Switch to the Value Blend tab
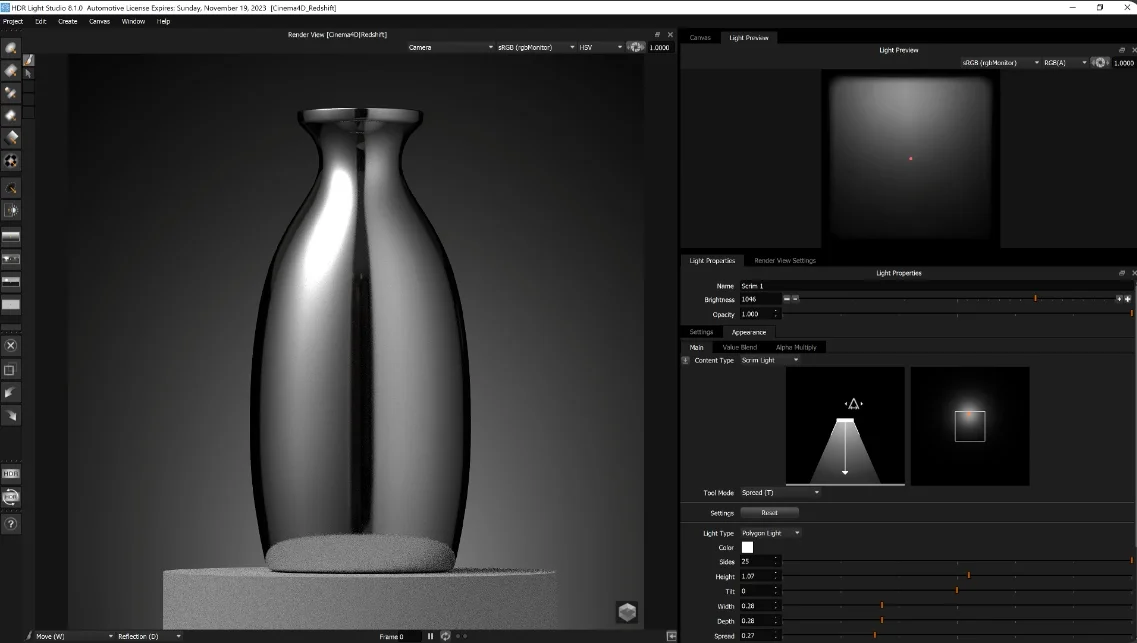The width and height of the screenshot is (1137, 643). 740,347
